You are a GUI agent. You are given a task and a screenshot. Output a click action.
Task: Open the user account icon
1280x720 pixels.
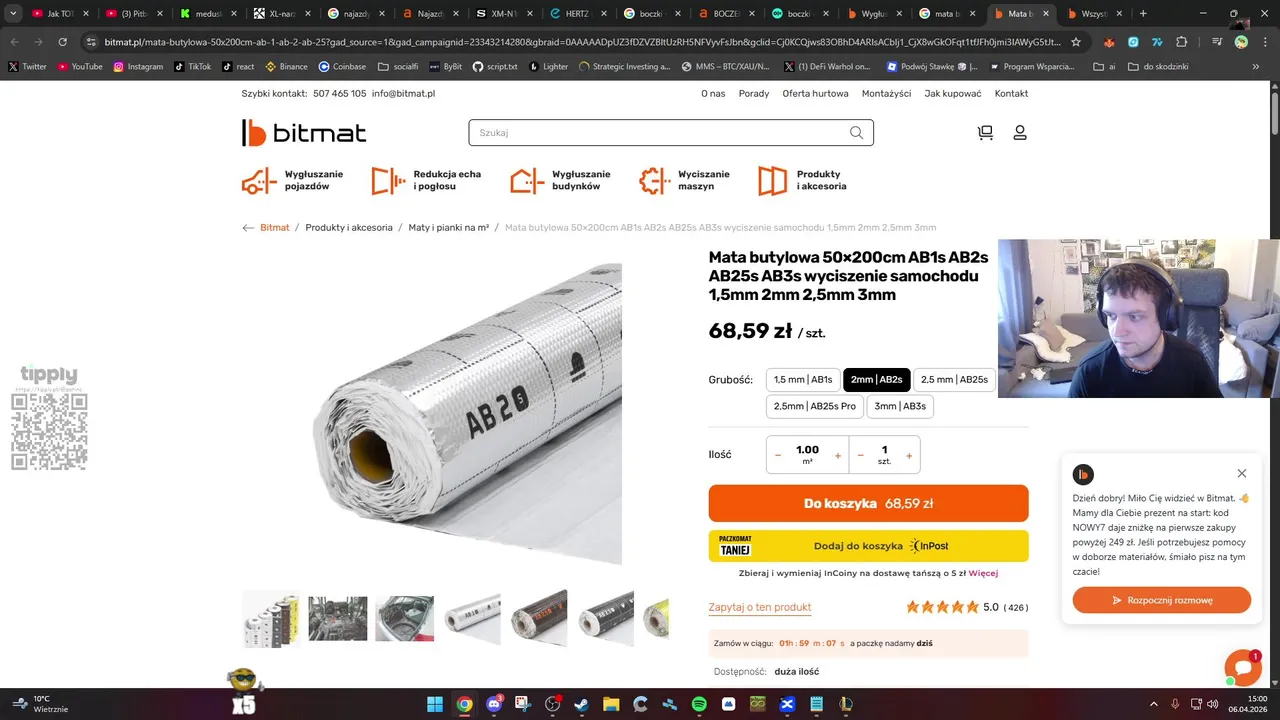click(1020, 133)
